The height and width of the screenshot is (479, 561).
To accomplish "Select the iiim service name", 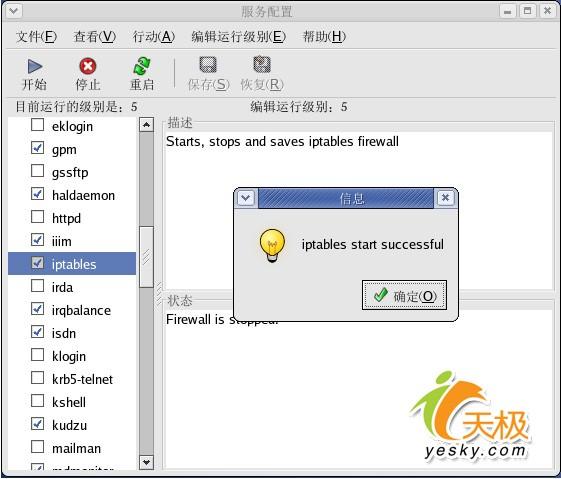I will pos(62,242).
